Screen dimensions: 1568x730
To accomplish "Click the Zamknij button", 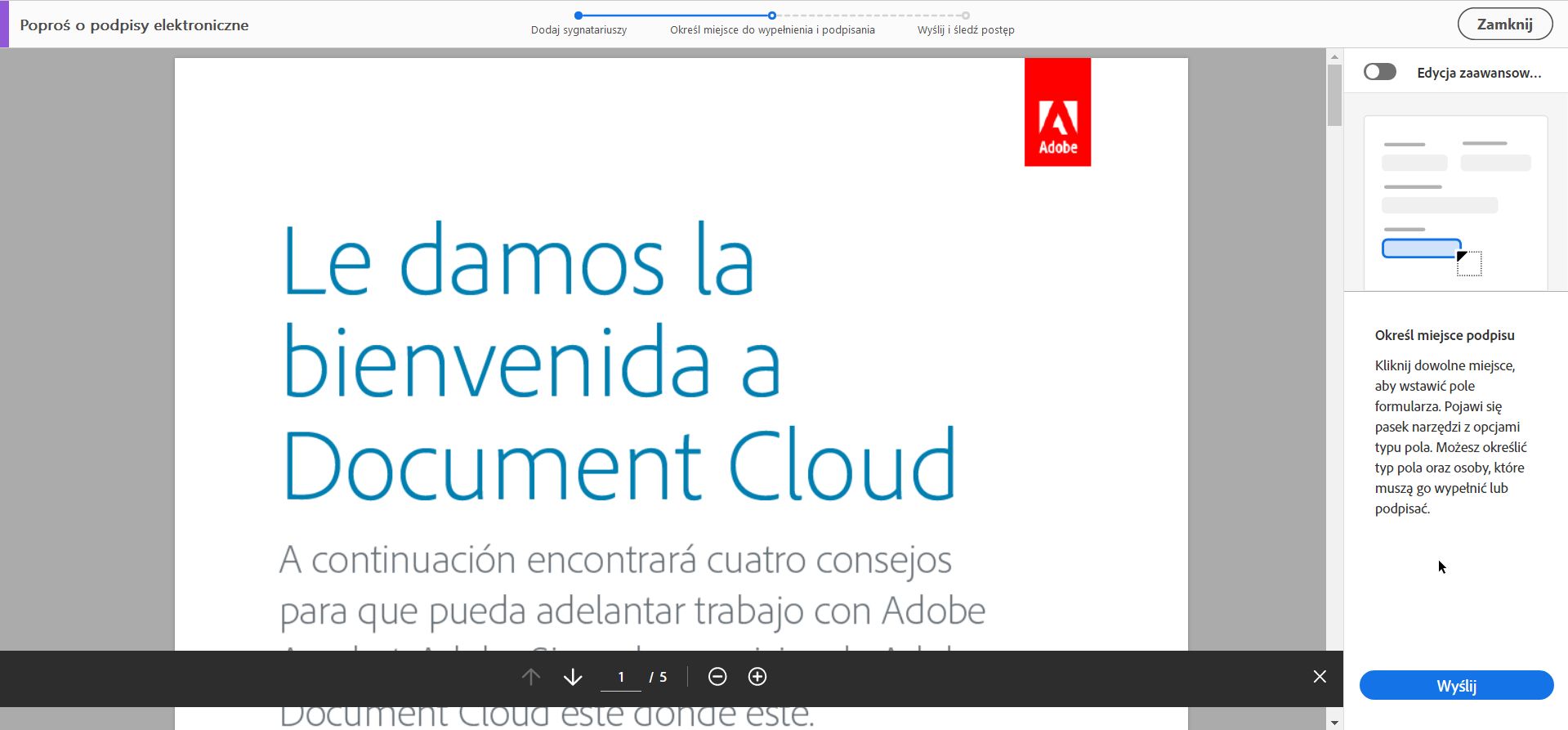I will point(1504,25).
